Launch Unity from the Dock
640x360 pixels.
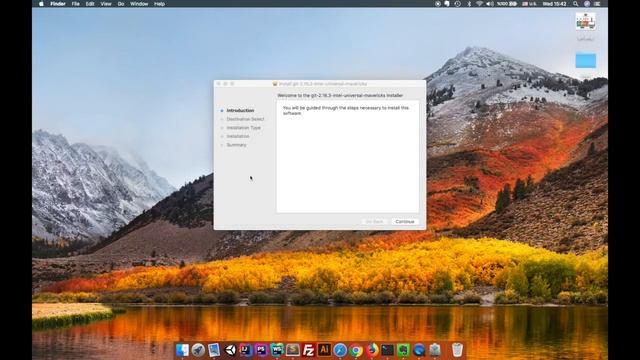pos(230,350)
